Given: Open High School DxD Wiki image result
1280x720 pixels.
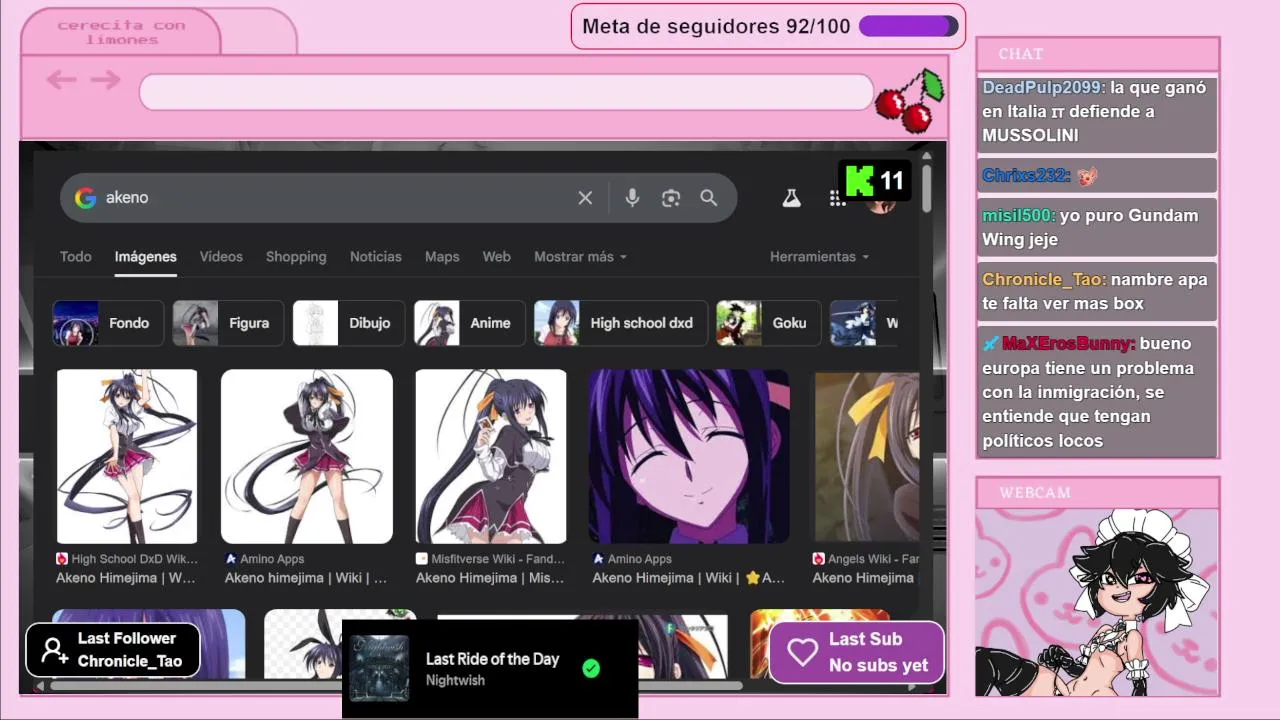Looking at the screenshot, I should click(x=127, y=456).
